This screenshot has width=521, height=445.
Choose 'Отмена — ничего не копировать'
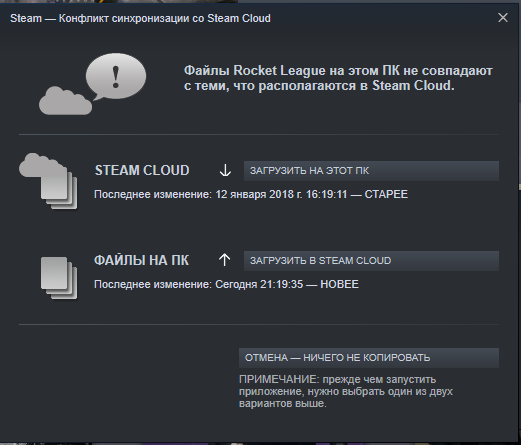(x=369, y=358)
